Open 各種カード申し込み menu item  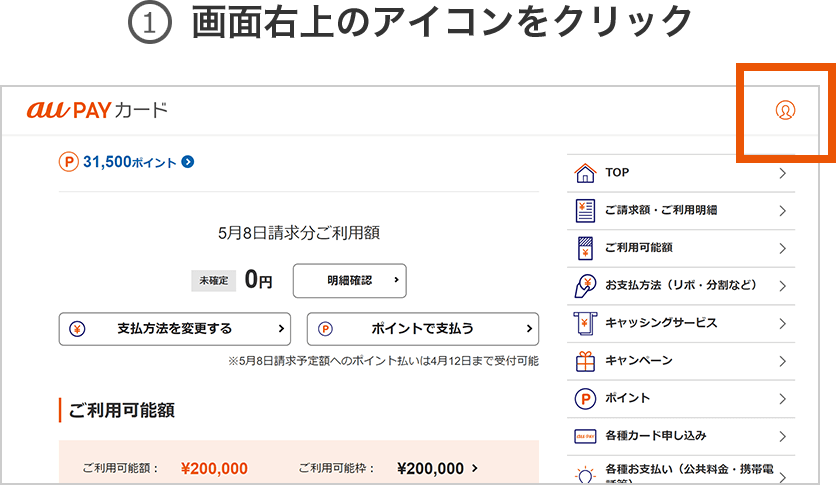pos(681,436)
